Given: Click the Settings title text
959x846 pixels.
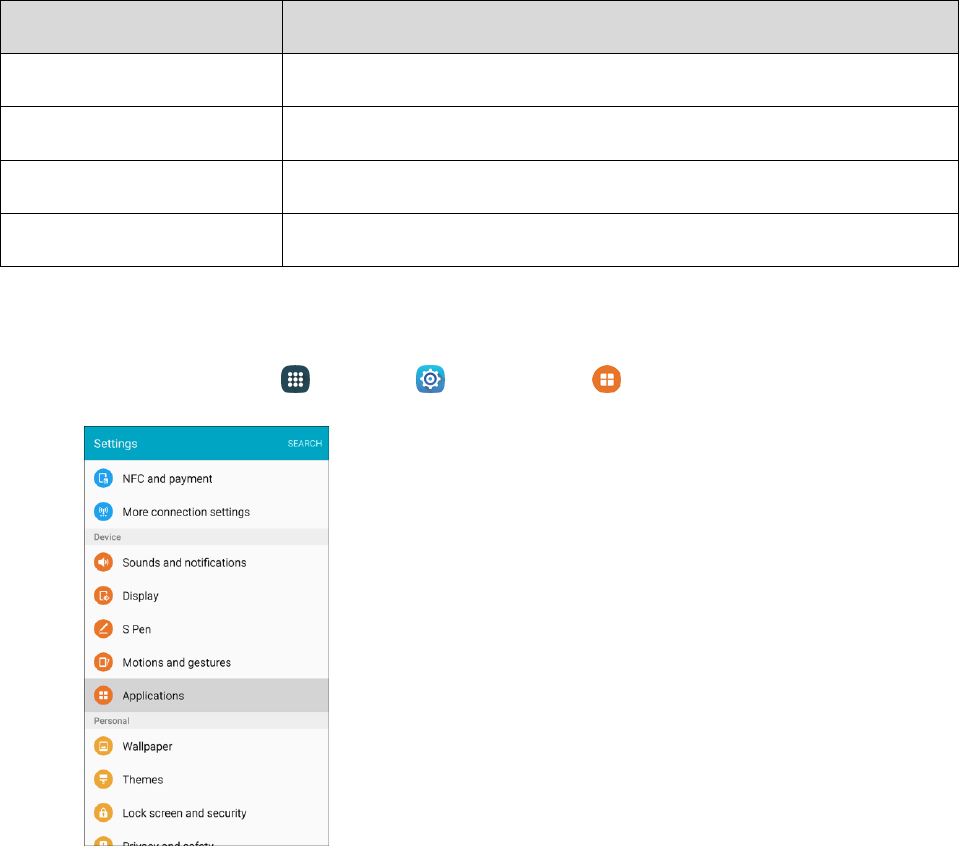Looking at the screenshot, I should [116, 443].
